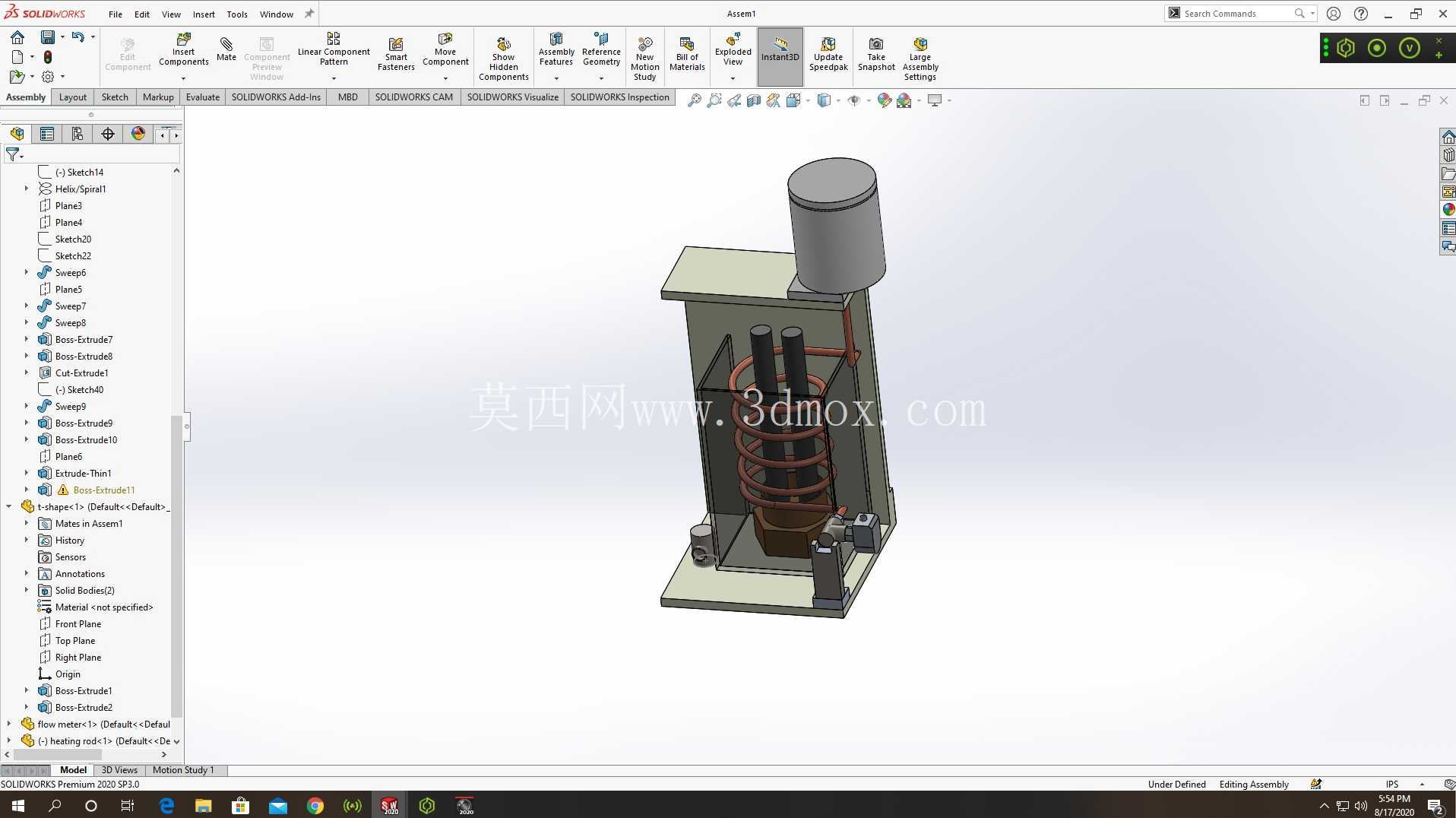The width and height of the screenshot is (1456, 818).
Task: Click Update Speedpak icon
Action: [x=828, y=54]
